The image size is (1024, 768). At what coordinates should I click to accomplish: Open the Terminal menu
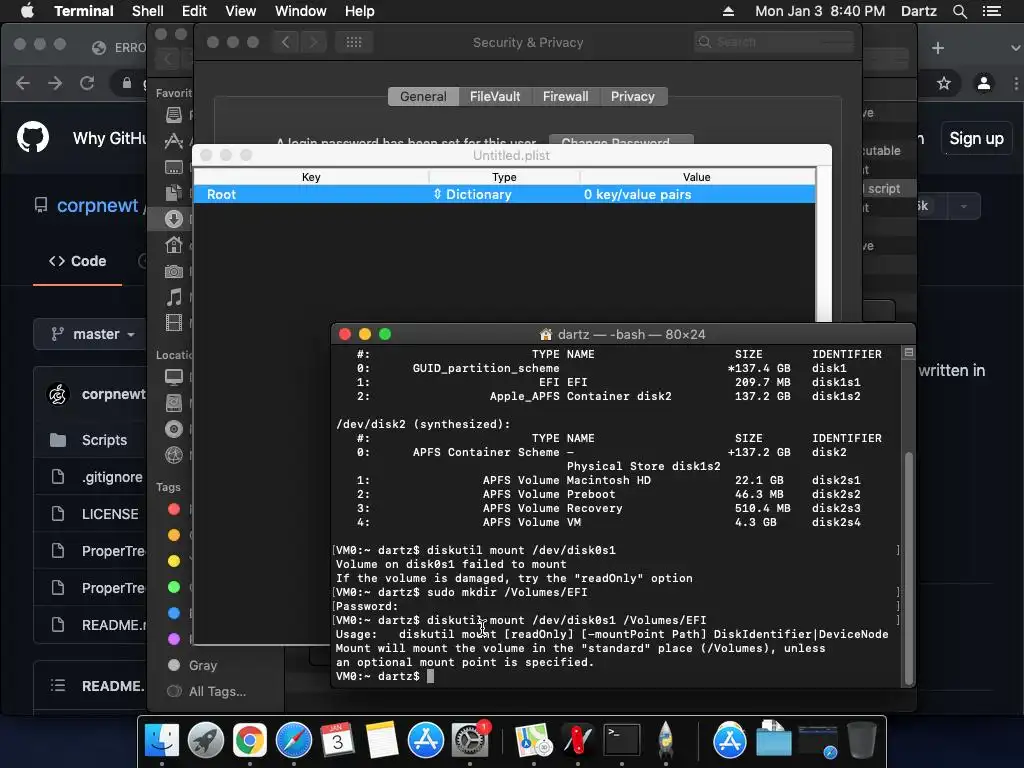[84, 11]
